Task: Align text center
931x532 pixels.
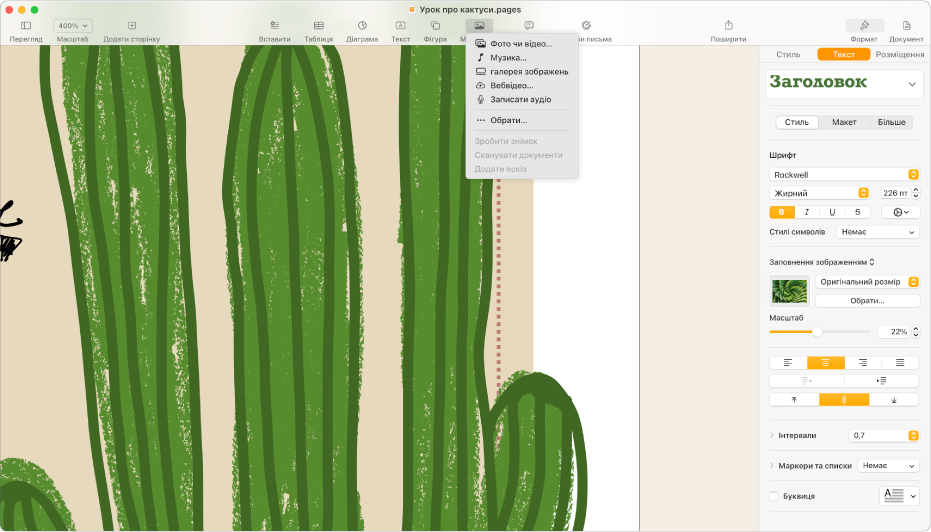Action: tap(825, 363)
